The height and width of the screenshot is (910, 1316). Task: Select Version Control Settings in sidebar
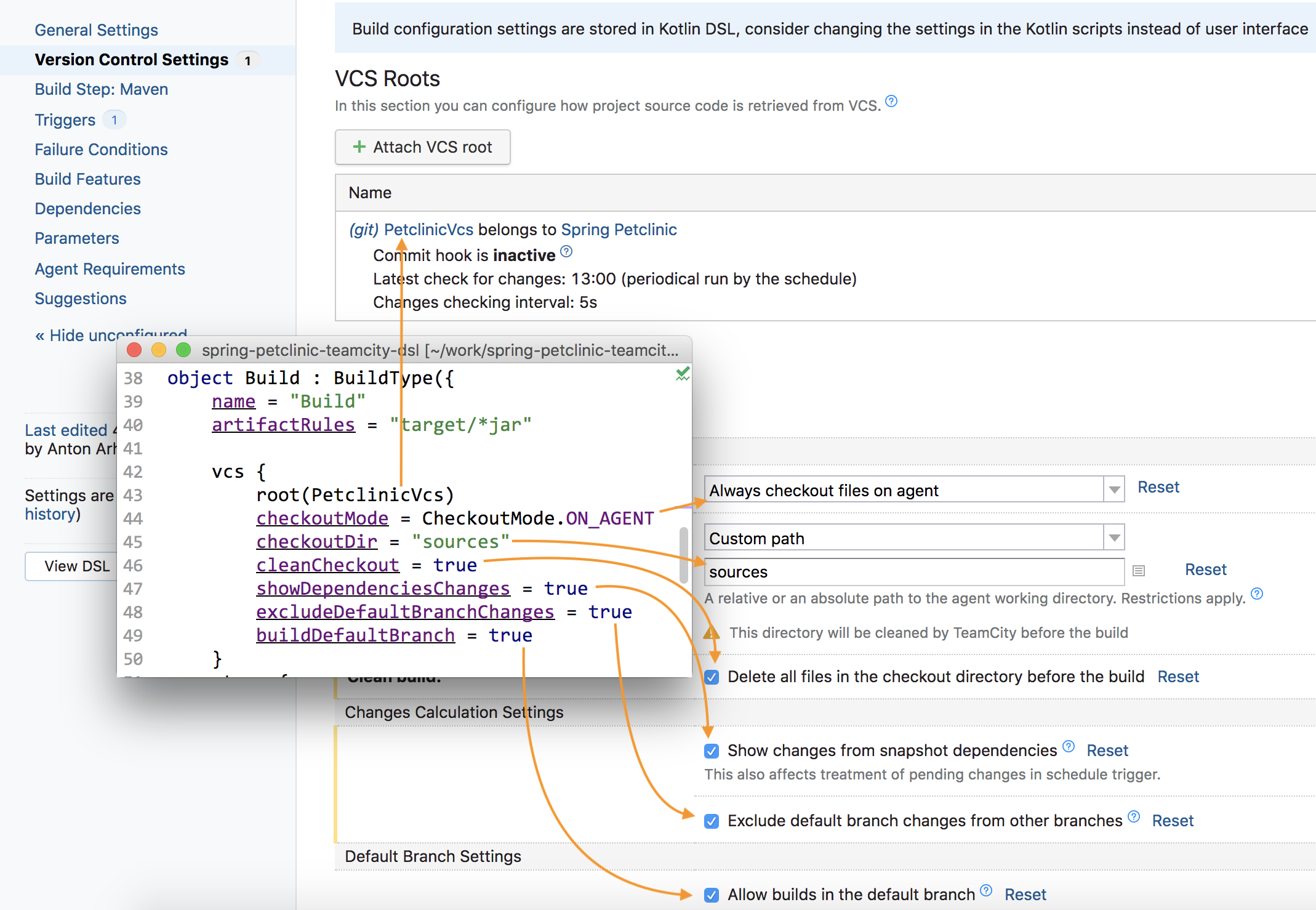(x=132, y=60)
